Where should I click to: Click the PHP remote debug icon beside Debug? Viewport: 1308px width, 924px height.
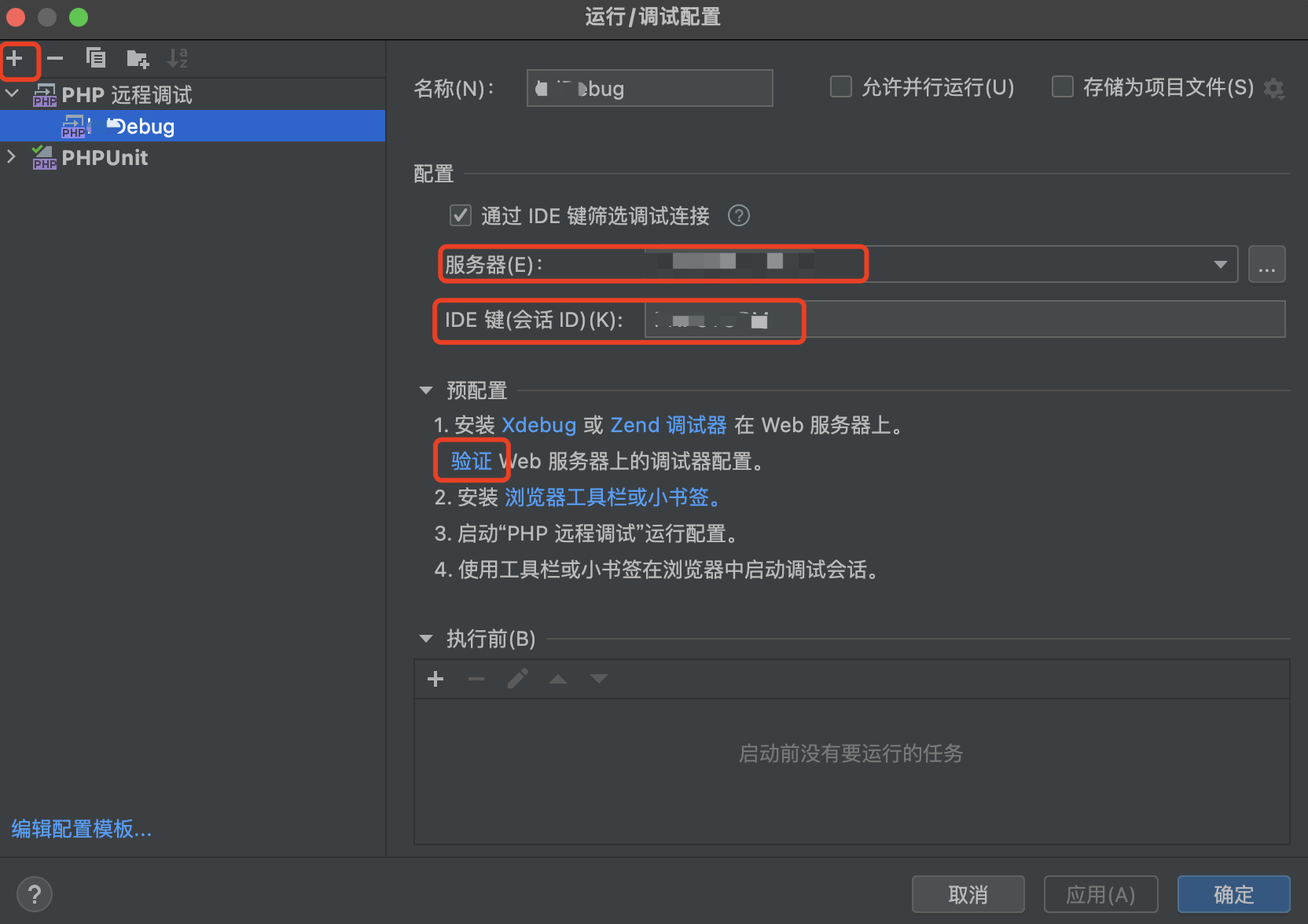(x=75, y=126)
